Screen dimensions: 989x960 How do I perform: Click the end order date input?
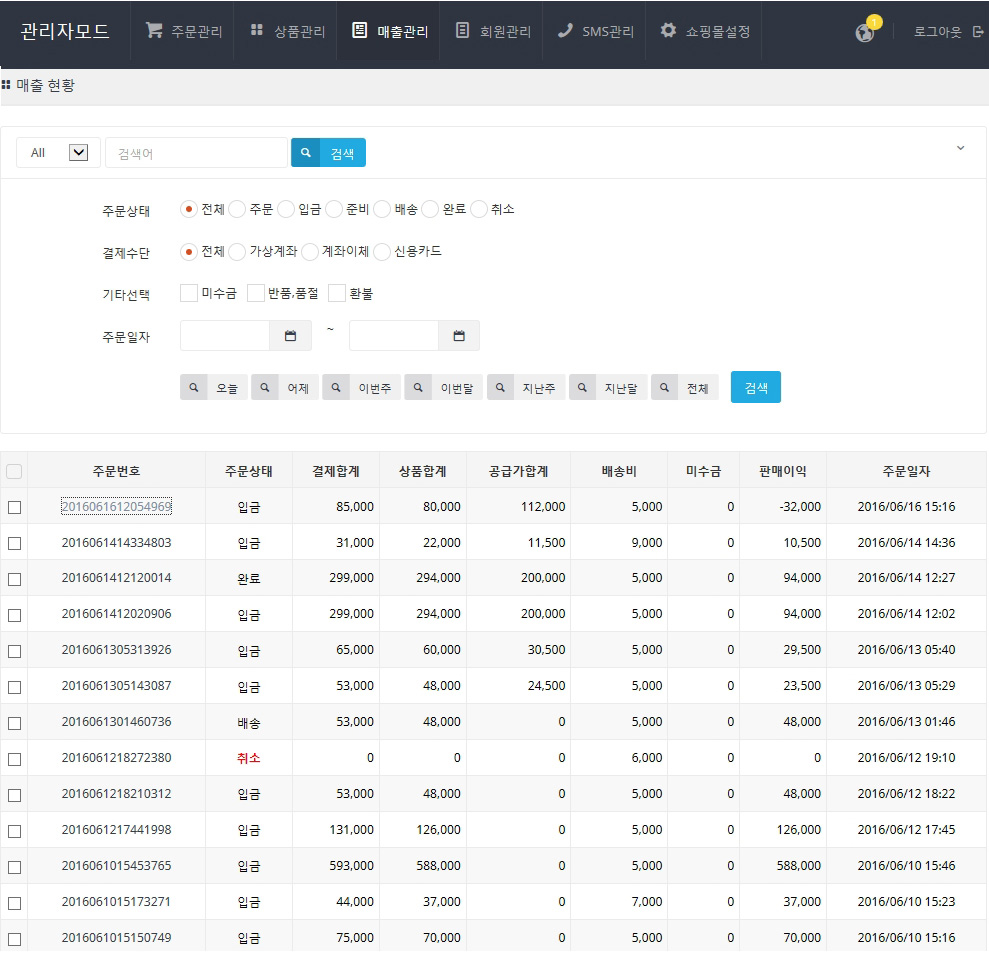click(x=394, y=336)
